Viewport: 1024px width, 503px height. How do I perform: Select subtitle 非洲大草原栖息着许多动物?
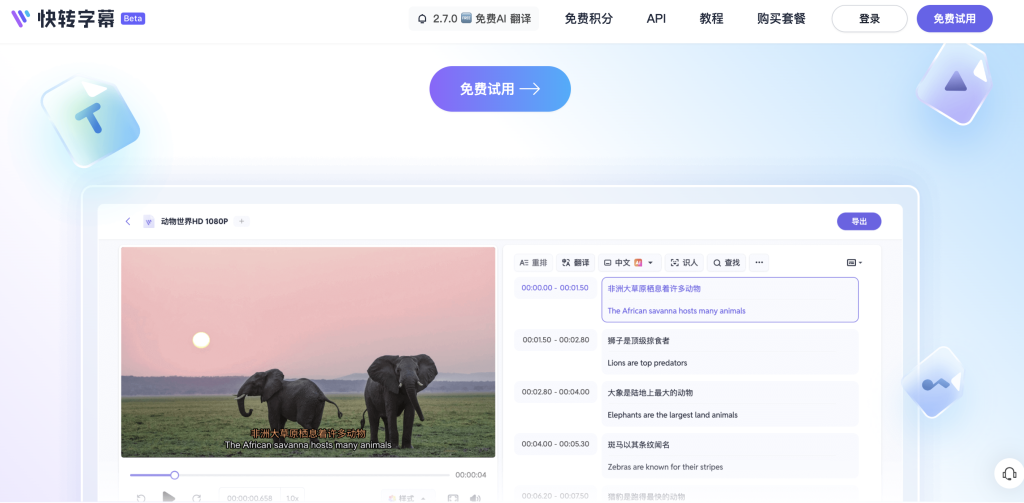point(654,288)
